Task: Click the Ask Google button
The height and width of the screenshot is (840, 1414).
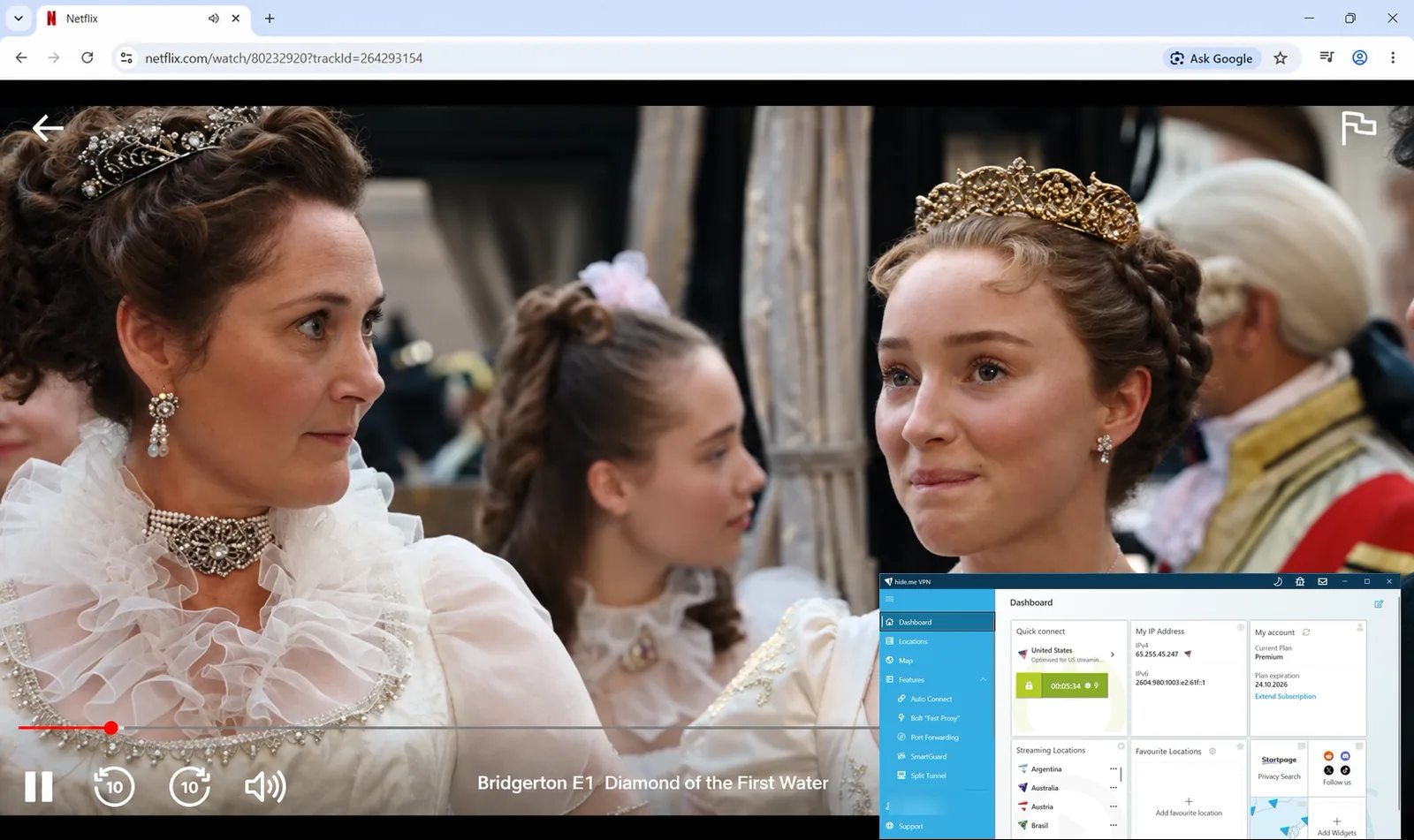Action: 1211,58
